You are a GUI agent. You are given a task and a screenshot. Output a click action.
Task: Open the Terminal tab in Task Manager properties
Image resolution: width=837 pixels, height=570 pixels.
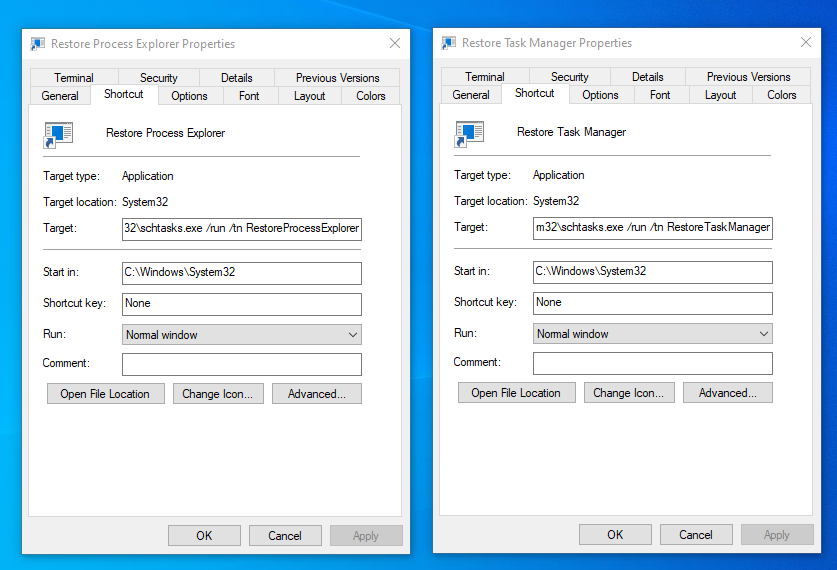[x=485, y=77]
